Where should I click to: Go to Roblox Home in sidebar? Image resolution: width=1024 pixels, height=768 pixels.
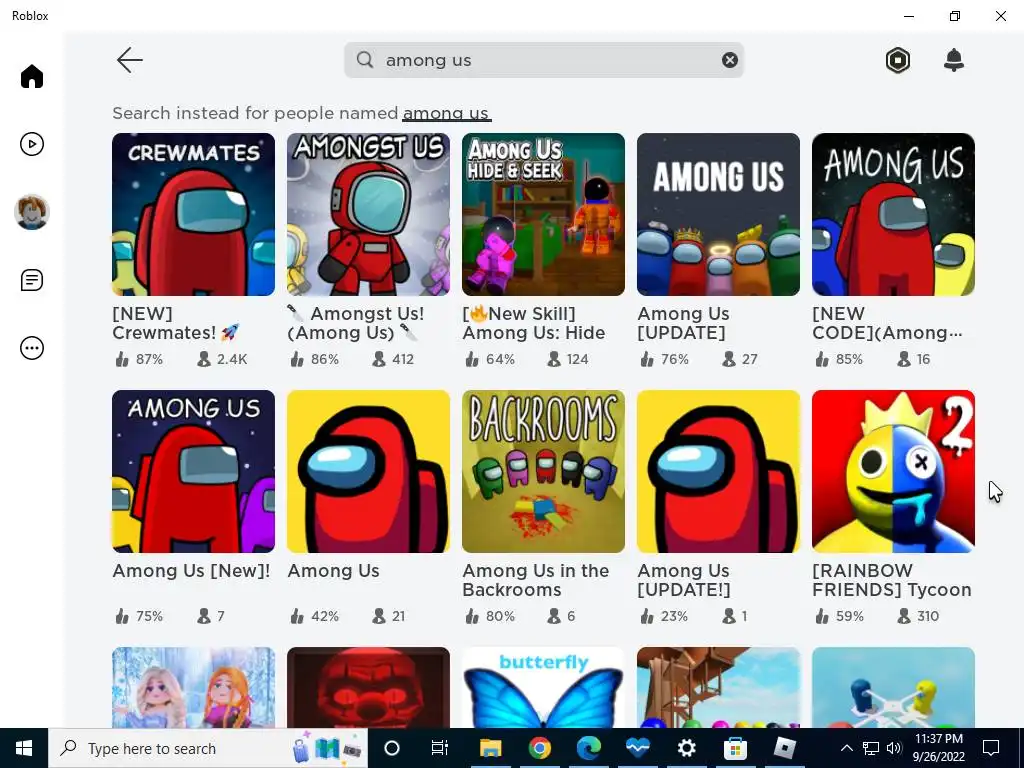pos(31,76)
